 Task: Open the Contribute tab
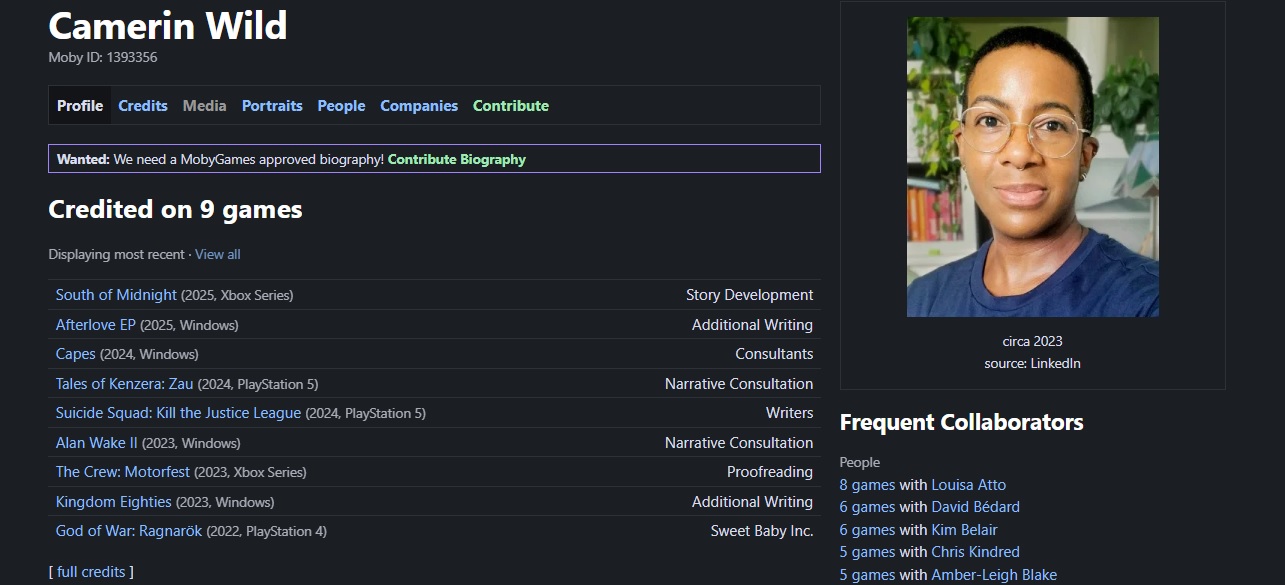(511, 105)
